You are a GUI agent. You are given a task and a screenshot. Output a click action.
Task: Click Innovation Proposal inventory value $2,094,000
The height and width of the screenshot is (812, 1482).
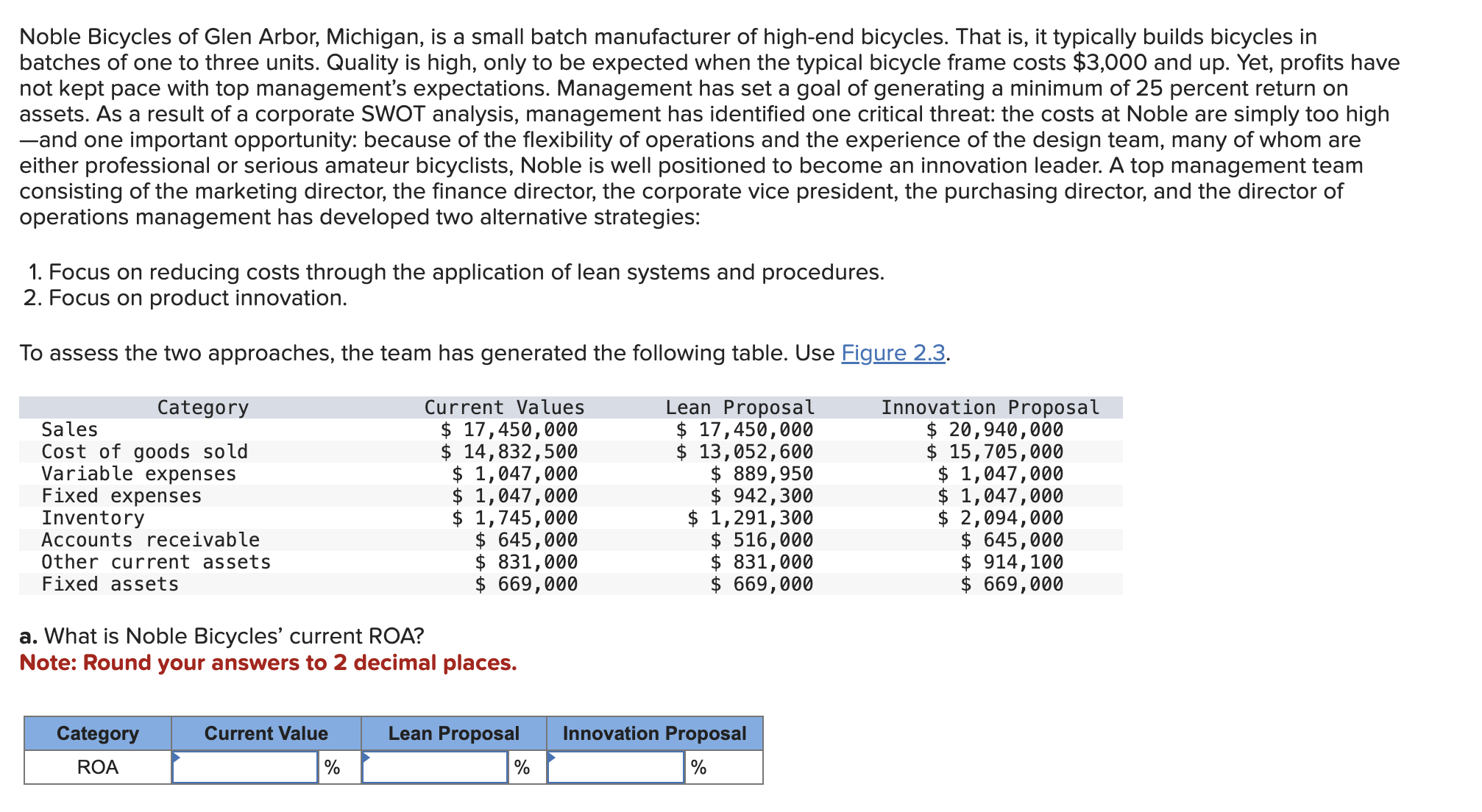(1001, 518)
